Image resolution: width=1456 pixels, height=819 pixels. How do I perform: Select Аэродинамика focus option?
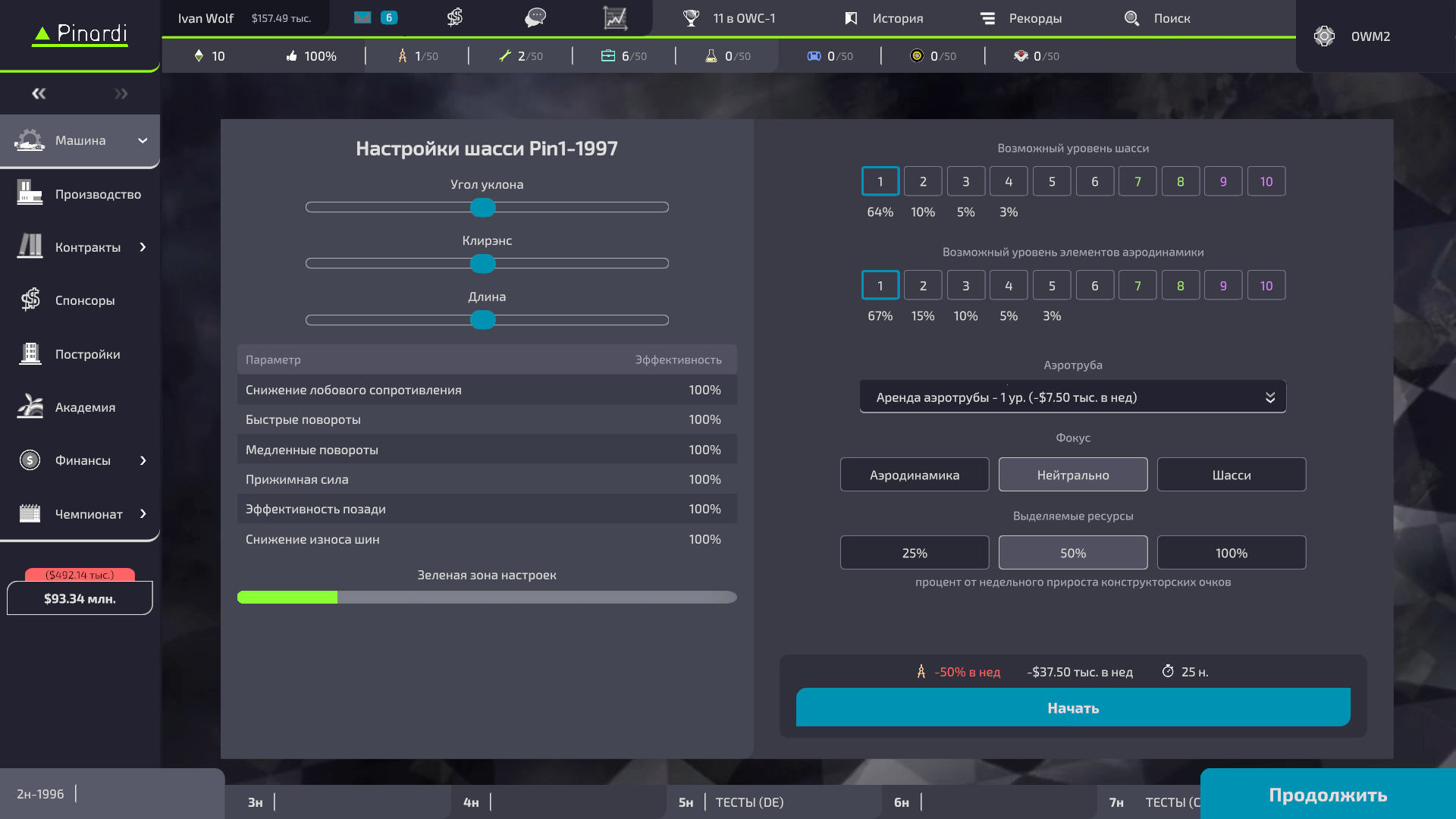914,475
